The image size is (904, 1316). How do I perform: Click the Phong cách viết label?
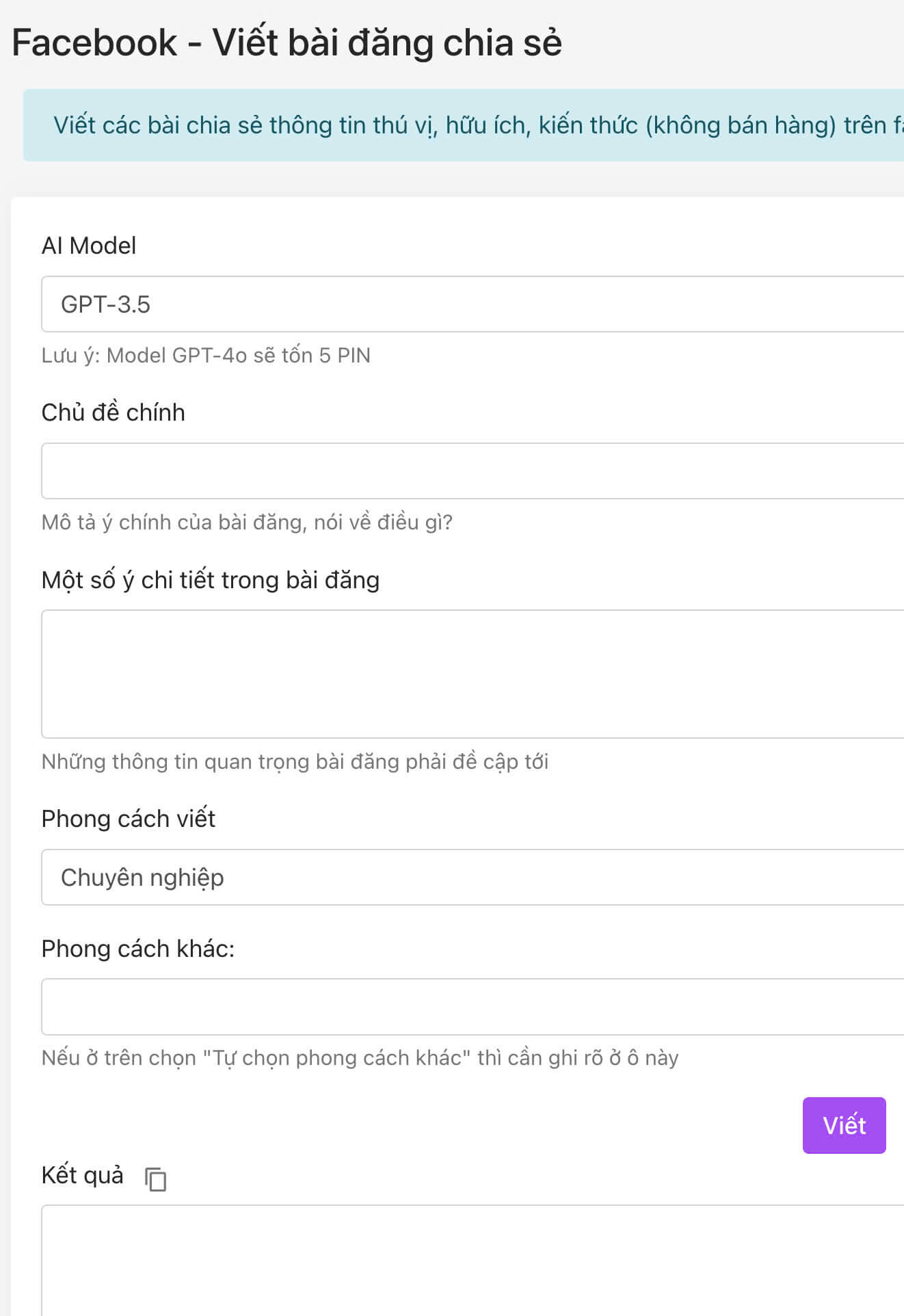(129, 818)
